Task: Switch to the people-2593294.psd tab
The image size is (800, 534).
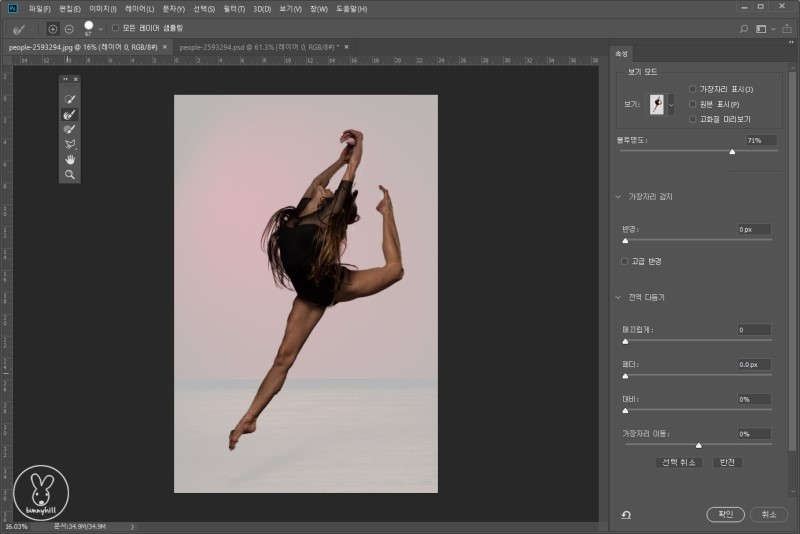Action: 257,47
